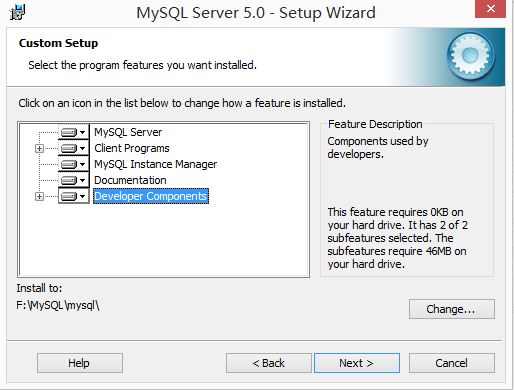Click the Developer Components drive icon
This screenshot has height=390, width=514.
click(69, 196)
